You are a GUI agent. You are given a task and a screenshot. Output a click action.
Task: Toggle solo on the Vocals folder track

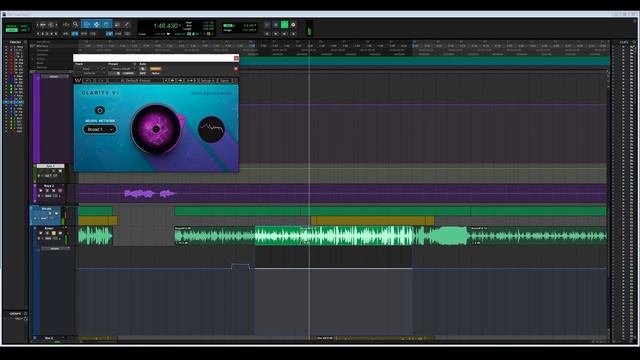coord(50,213)
